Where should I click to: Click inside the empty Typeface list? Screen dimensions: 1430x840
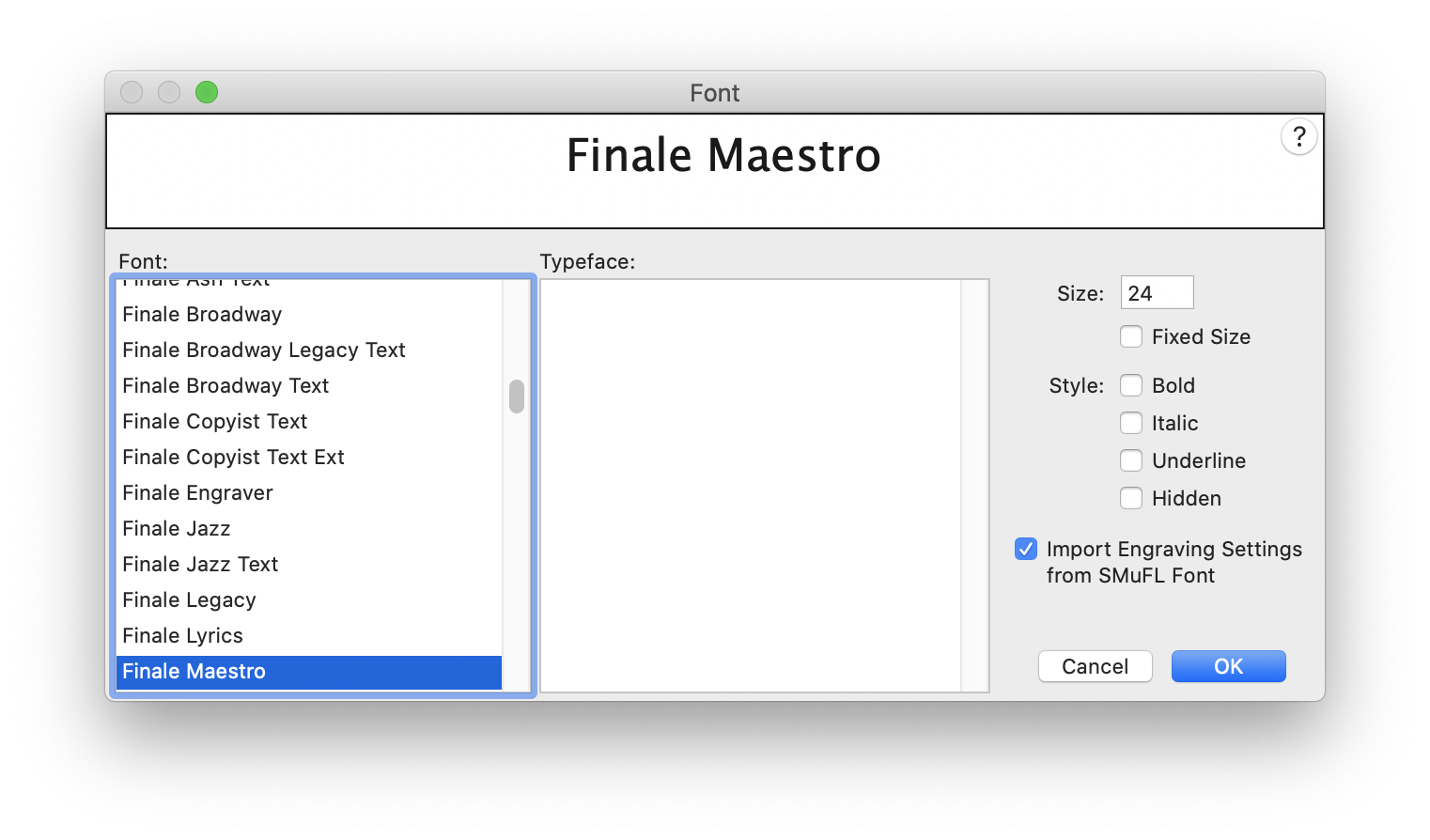pos(750,484)
